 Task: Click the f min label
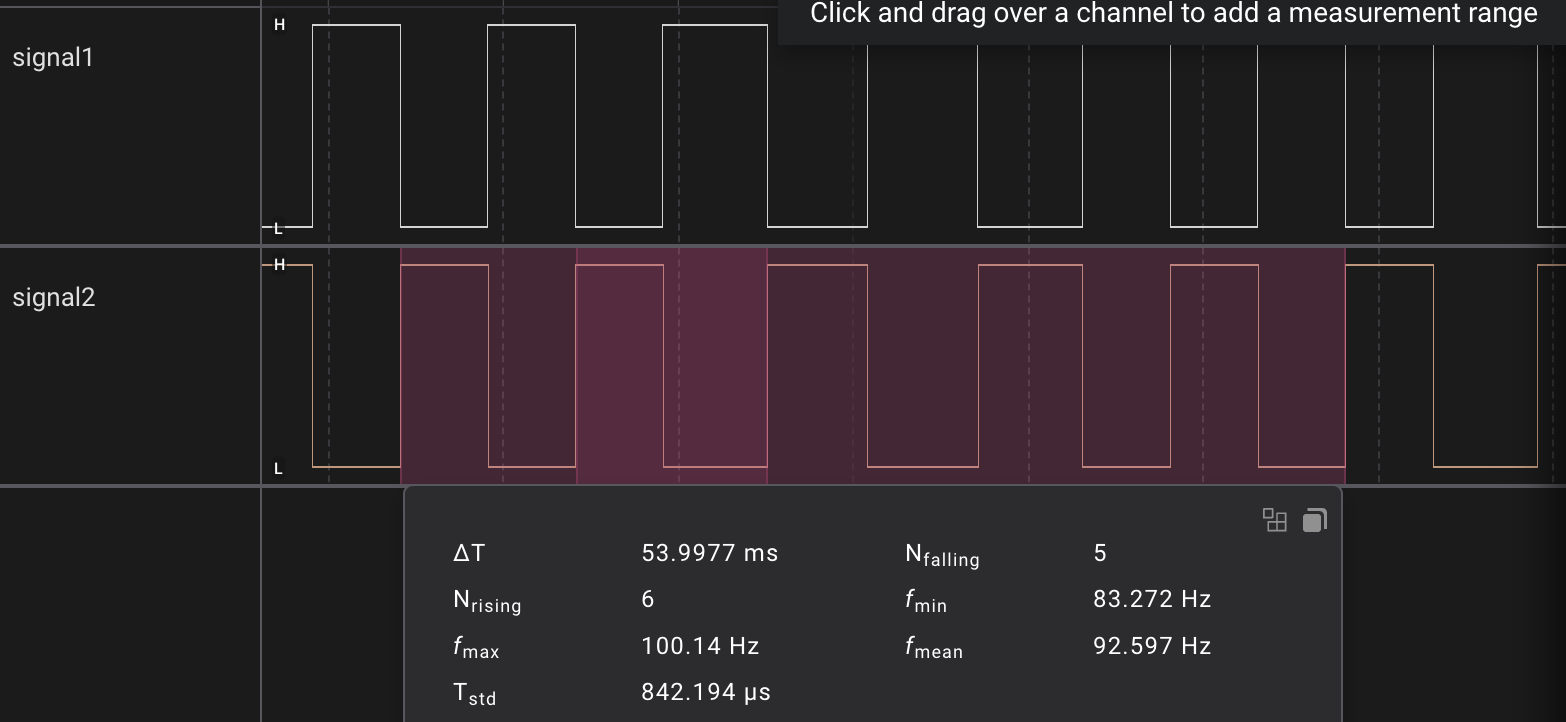tap(926, 601)
